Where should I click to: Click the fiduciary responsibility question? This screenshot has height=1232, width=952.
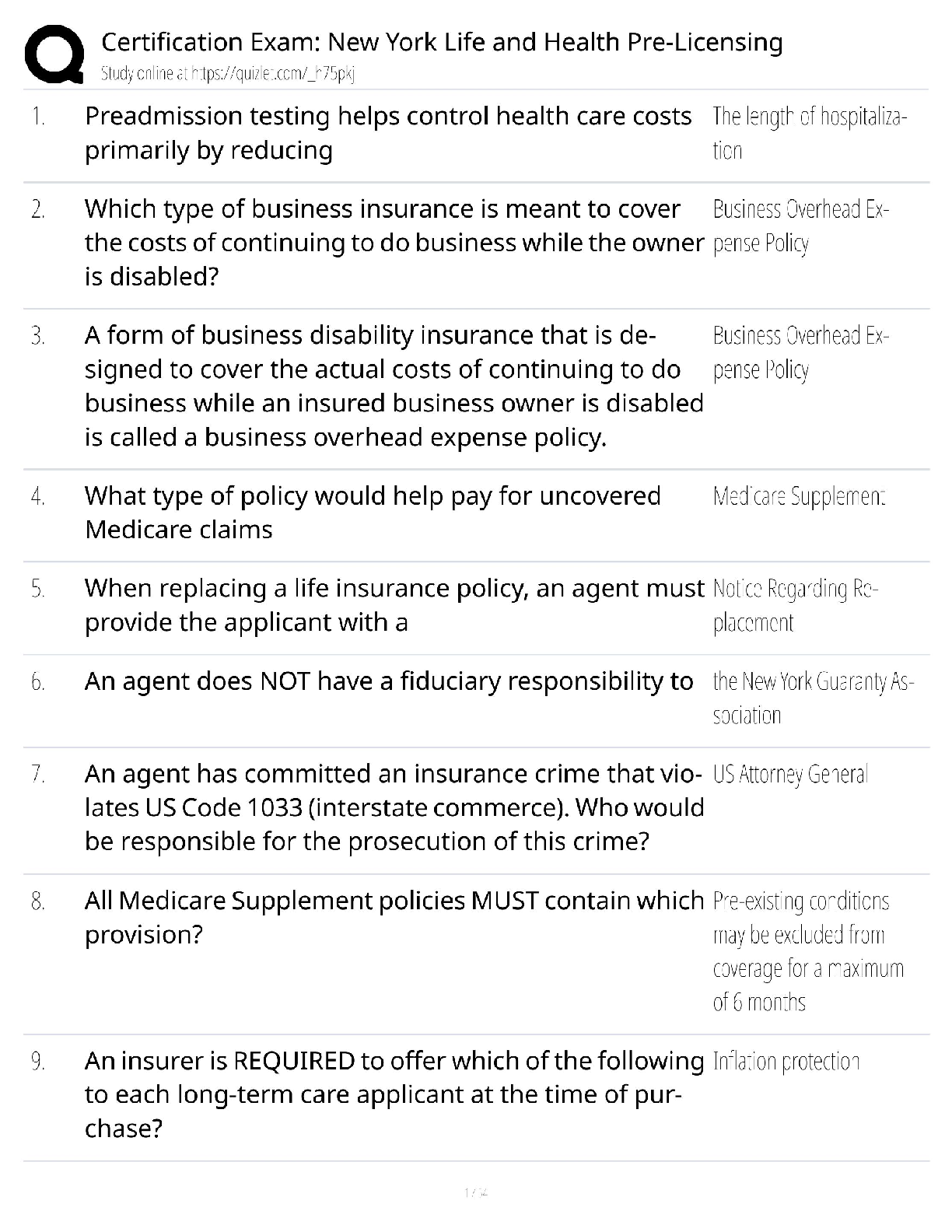388,681
